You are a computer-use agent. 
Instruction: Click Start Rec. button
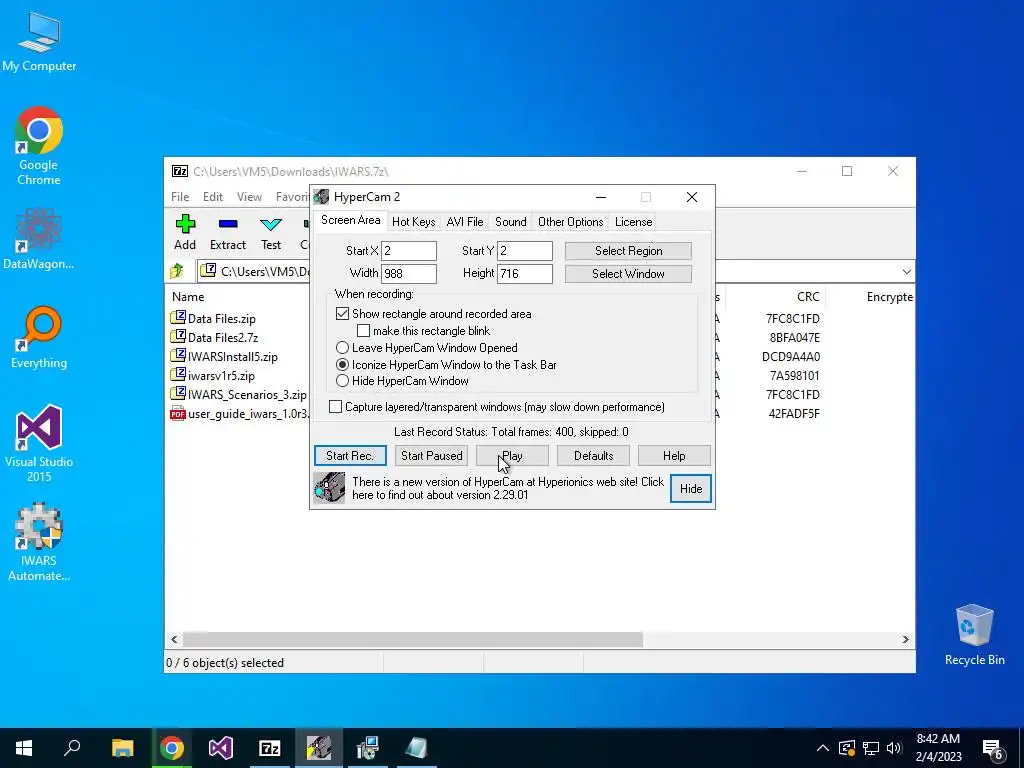click(350, 455)
